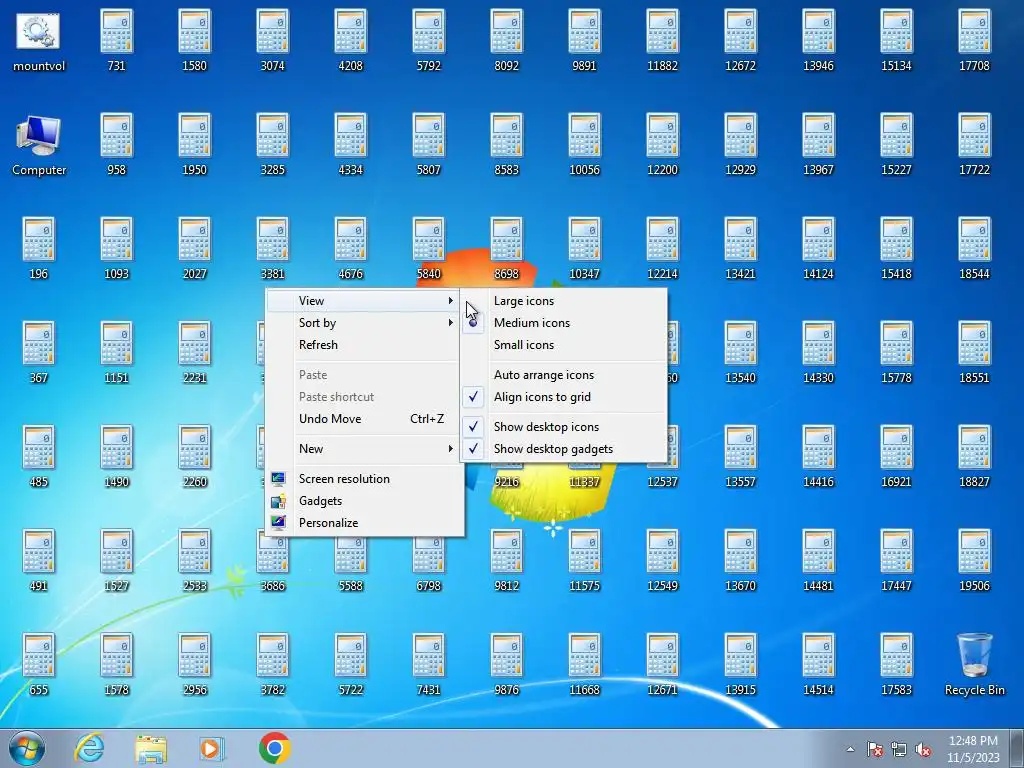Select calculator icon labeled 12549

click(662, 560)
